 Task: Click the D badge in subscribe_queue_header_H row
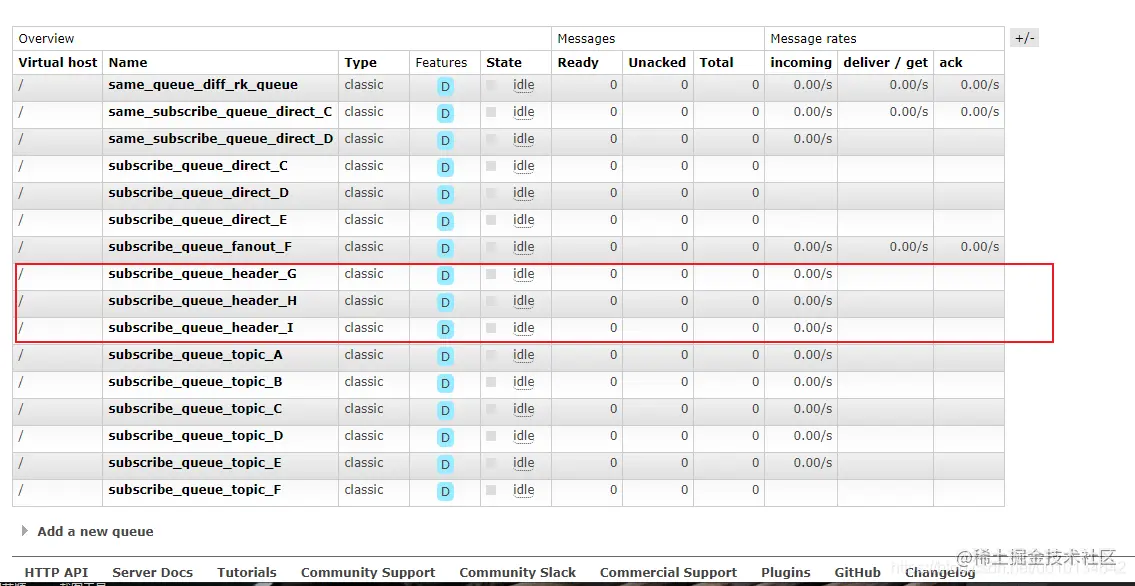(445, 302)
